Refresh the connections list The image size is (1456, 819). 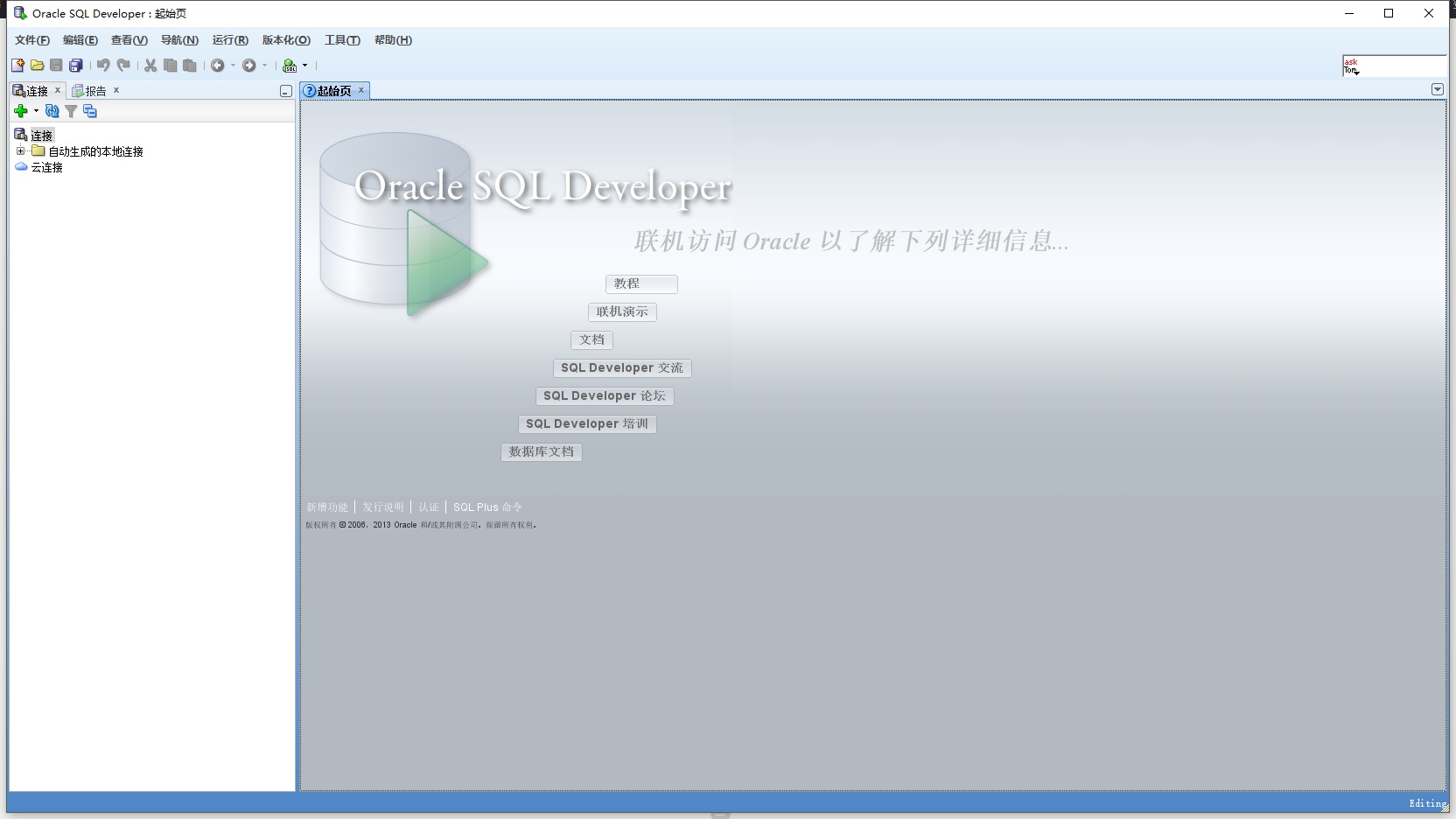click(x=52, y=111)
